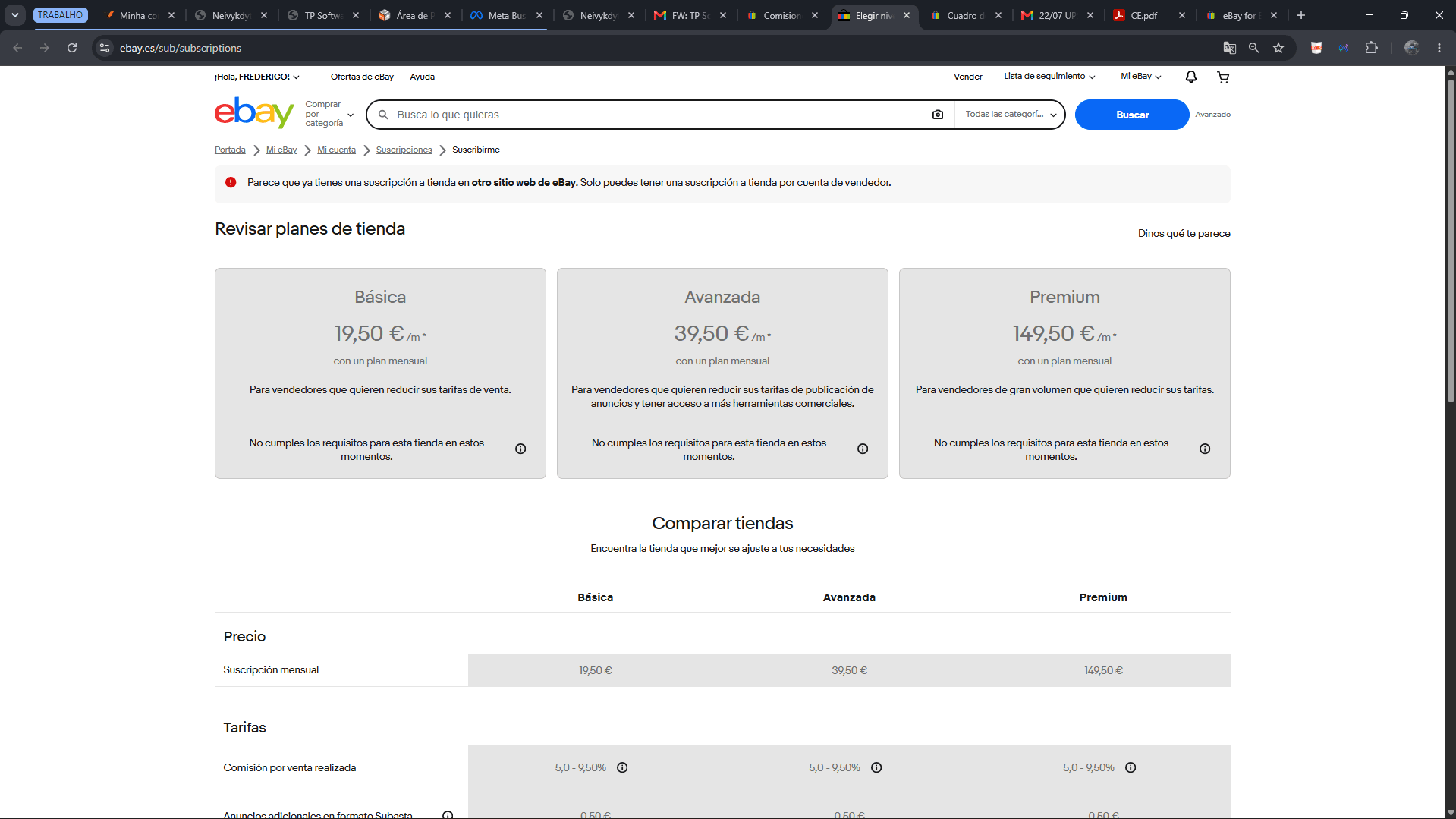Click info icon in Premium plan card
This screenshot has width=1456, height=819.
point(1205,449)
